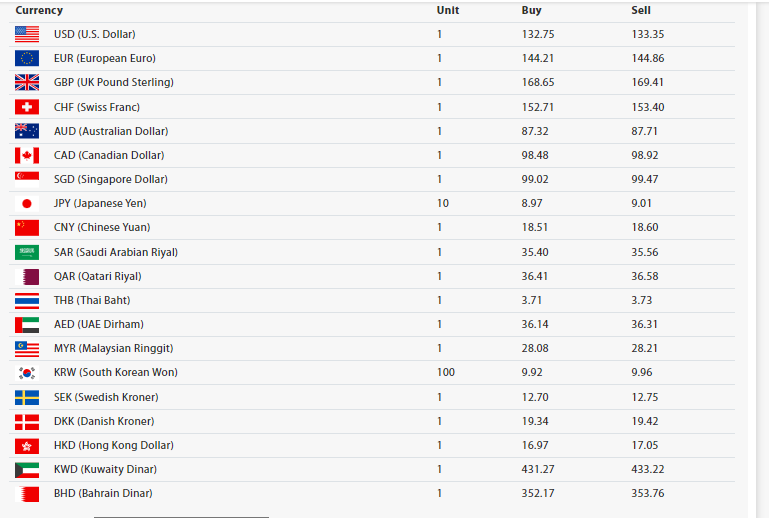Viewport: 769px width, 518px height.
Task: Click the Japanese flag icon
Action: point(27,203)
